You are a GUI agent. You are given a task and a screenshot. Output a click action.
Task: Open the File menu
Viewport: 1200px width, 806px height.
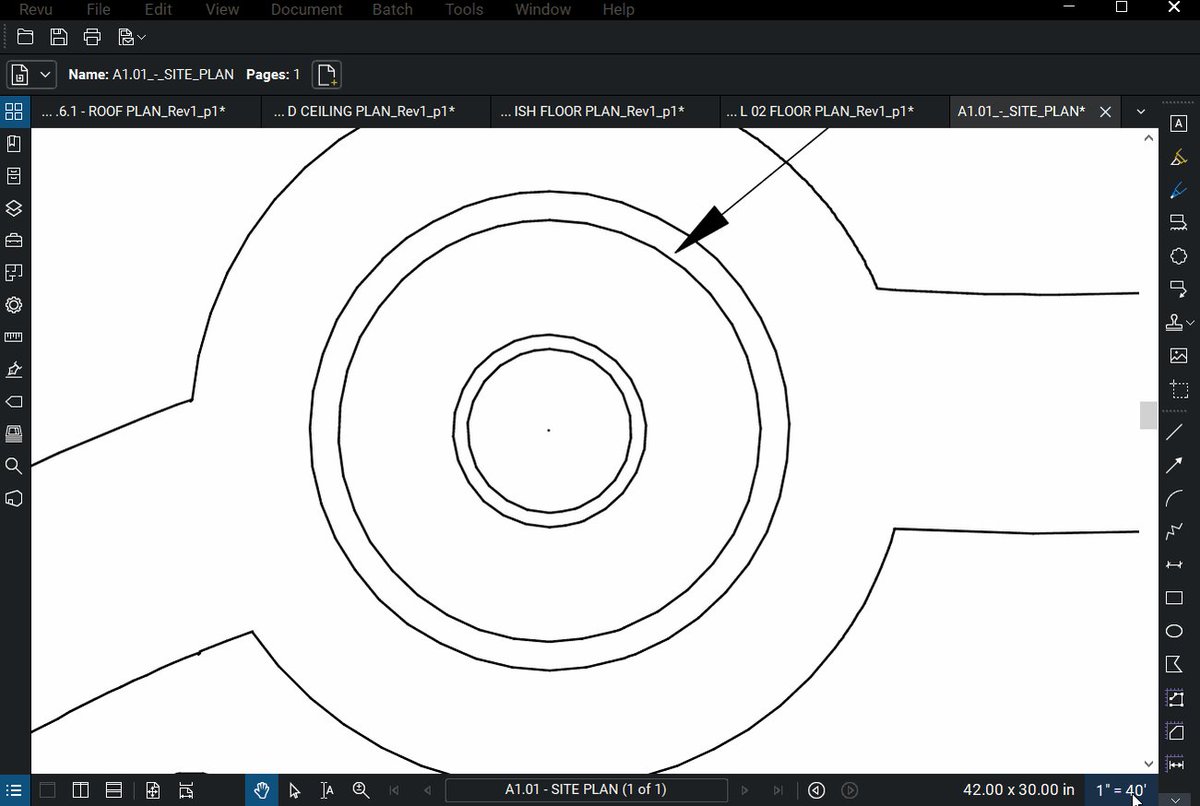click(98, 9)
